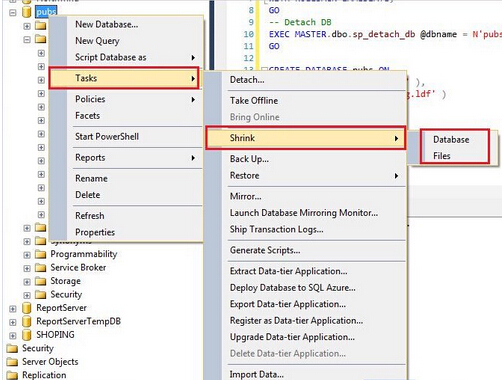Click the Service Broker folder icon
Screen dimensions: 504x380
pyautogui.click(x=40, y=268)
